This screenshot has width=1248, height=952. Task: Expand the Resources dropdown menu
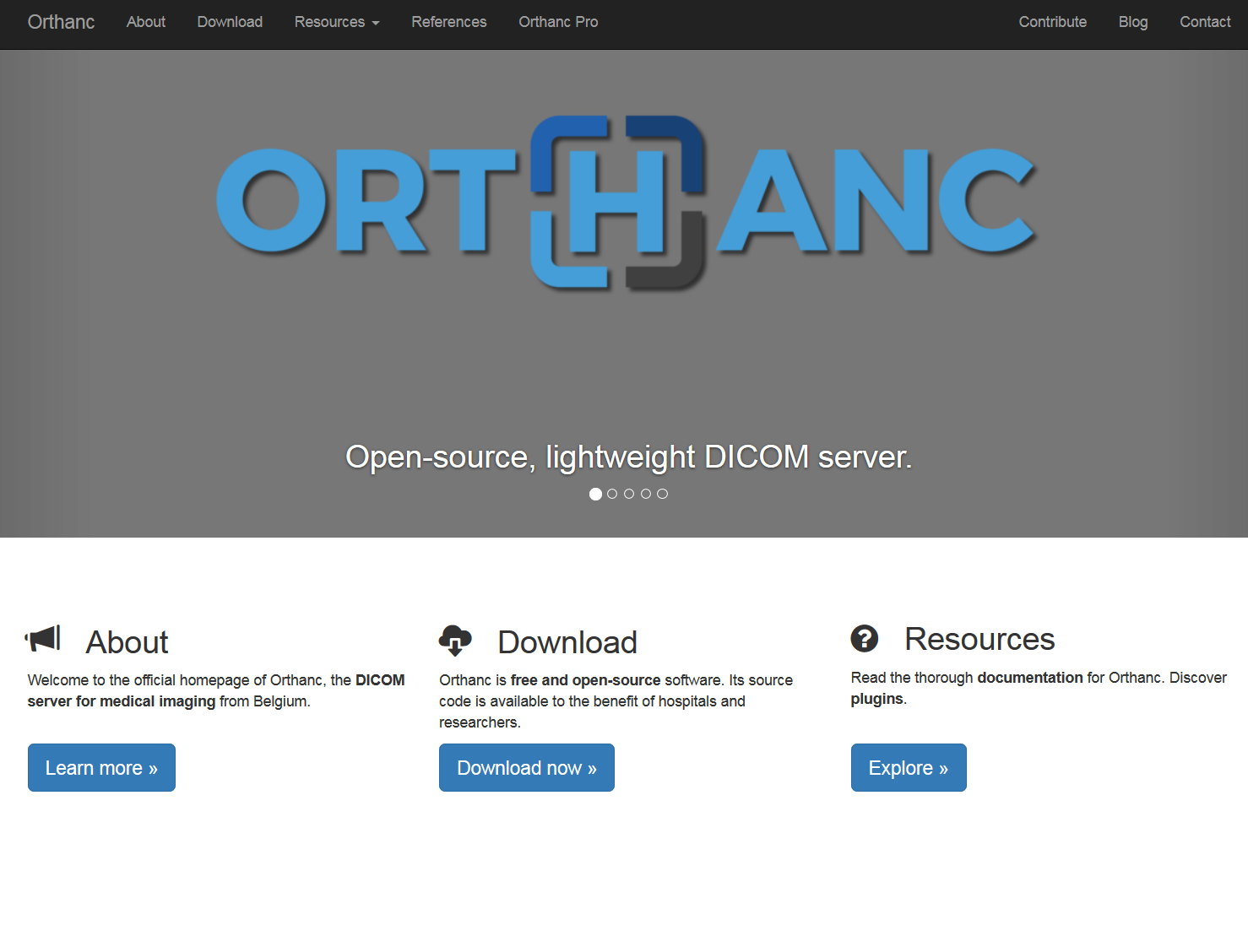pos(337,22)
